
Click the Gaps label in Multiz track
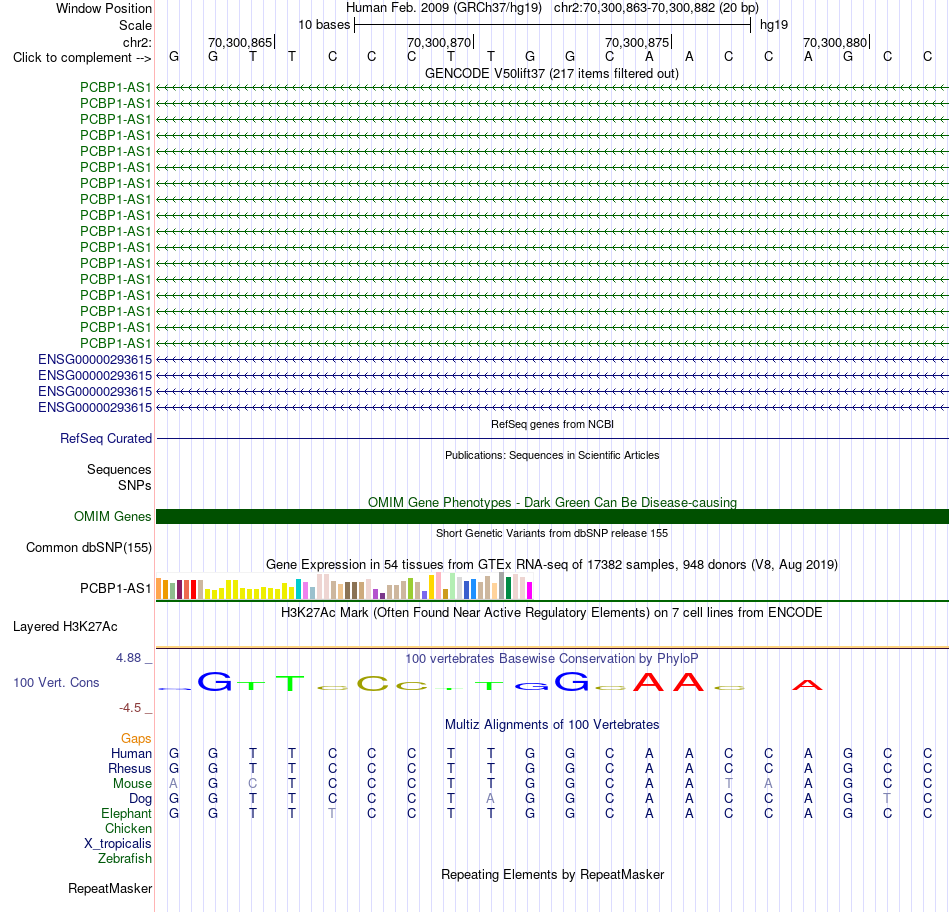136,738
